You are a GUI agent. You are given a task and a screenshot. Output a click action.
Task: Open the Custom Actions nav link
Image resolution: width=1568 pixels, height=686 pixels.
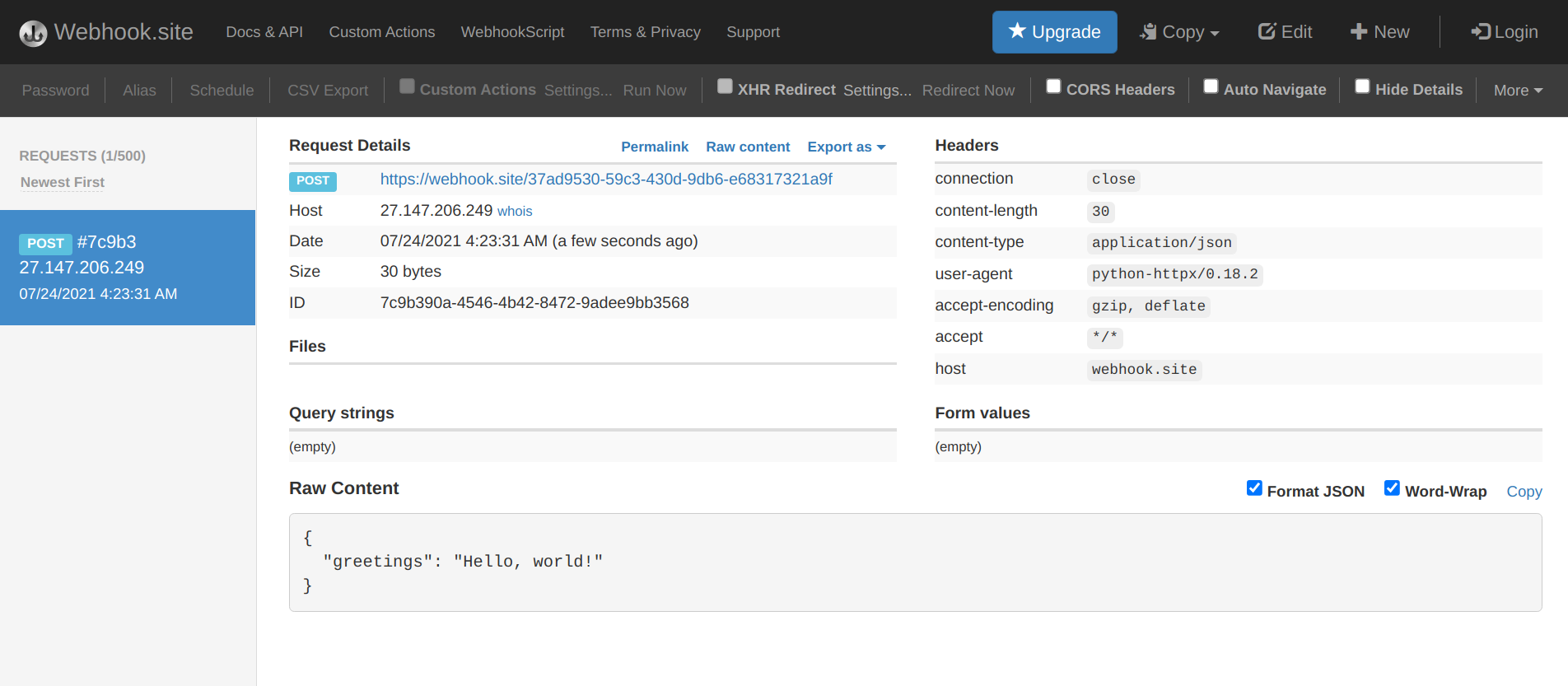tap(382, 32)
